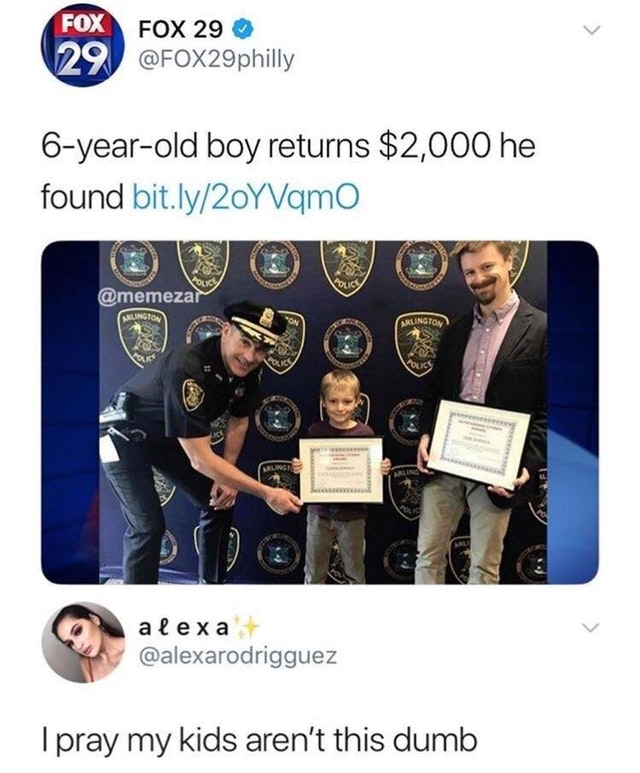Select the reply text 'I pray my kids aren't this dumb'

tap(259, 740)
